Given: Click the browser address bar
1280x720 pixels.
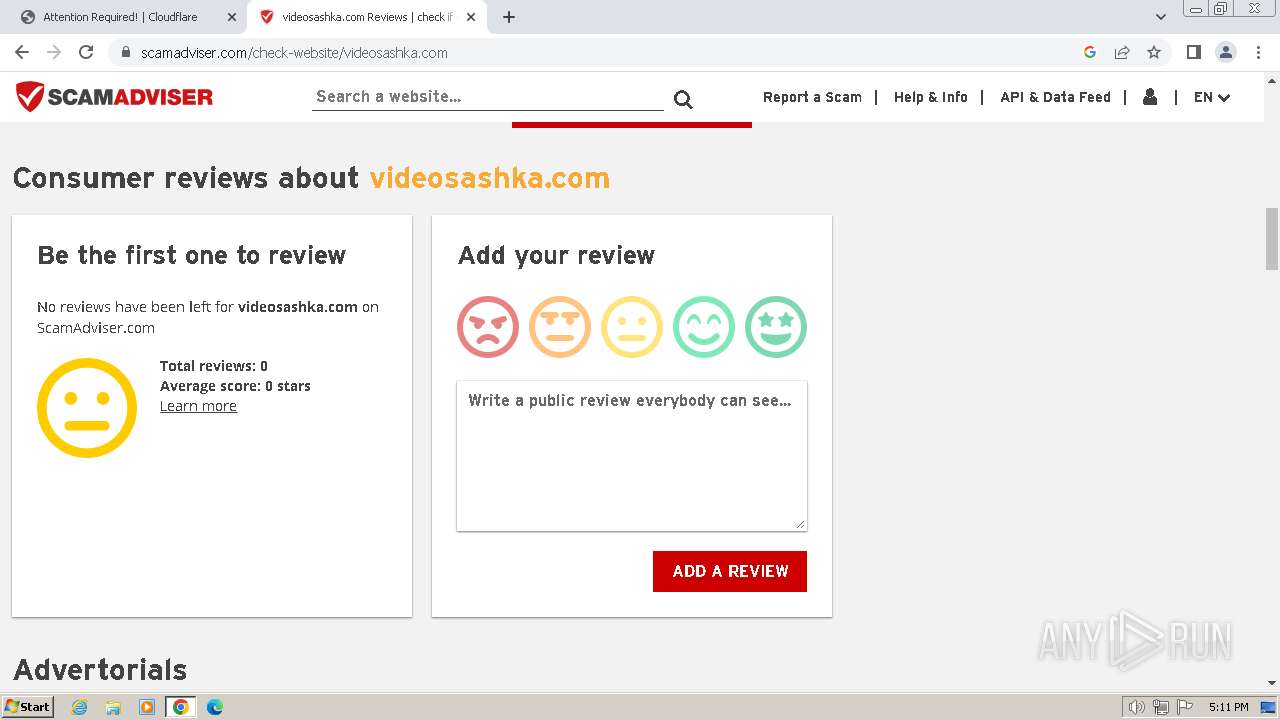Looking at the screenshot, I should click(x=600, y=52).
